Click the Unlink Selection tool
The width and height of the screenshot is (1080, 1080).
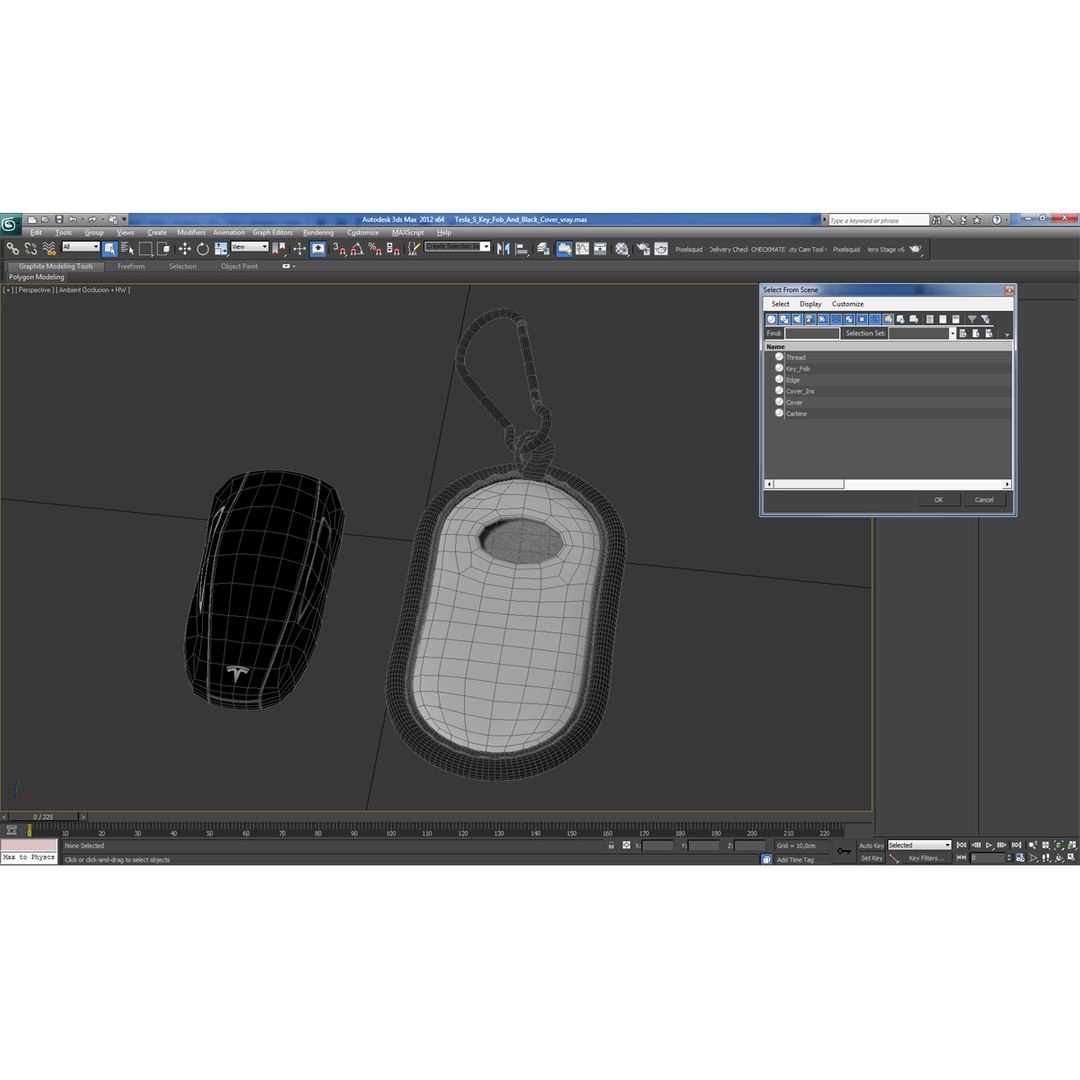[x=30, y=249]
